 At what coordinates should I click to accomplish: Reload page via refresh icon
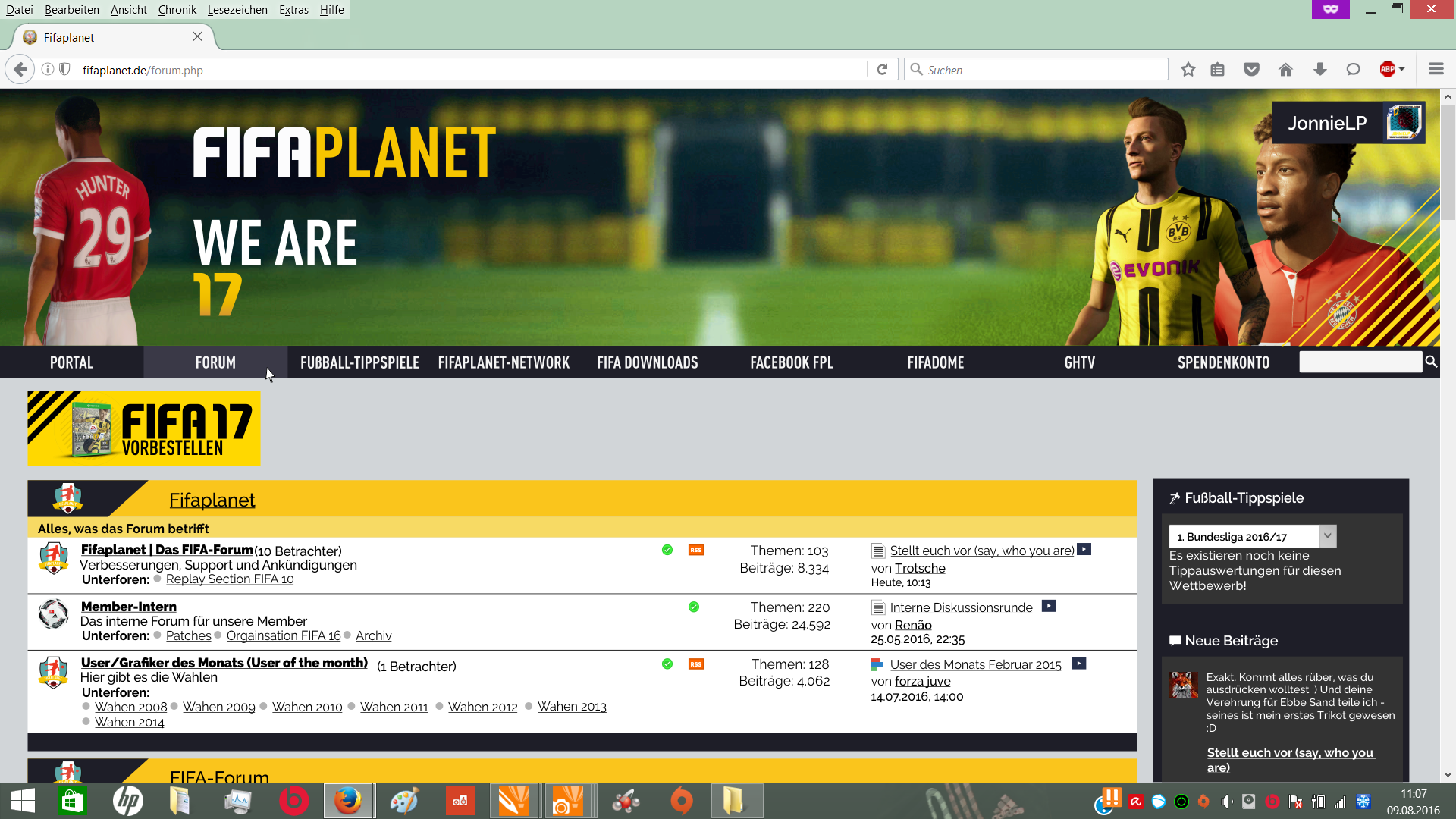tap(882, 70)
